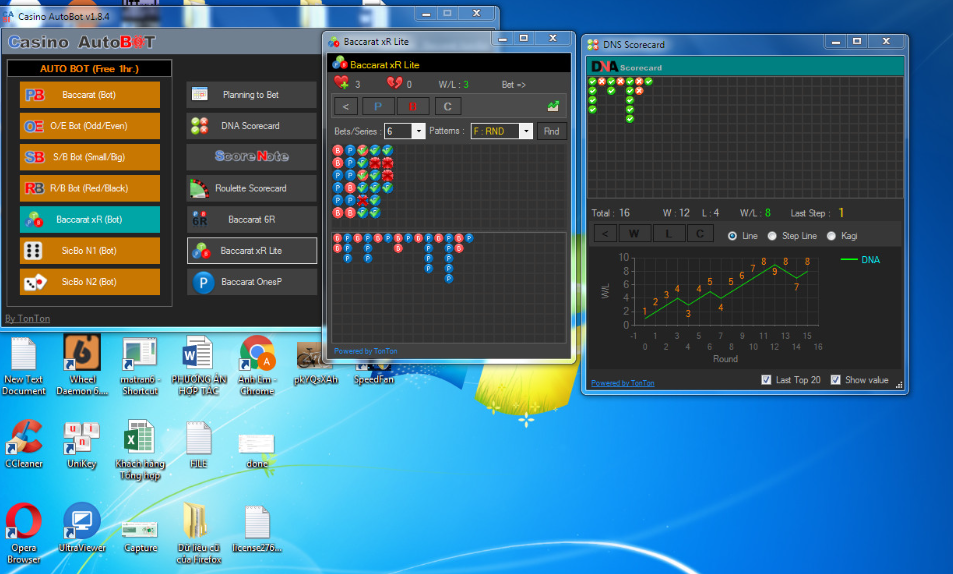953x574 pixels.
Task: Open the FILE text document icon
Action: point(199,444)
